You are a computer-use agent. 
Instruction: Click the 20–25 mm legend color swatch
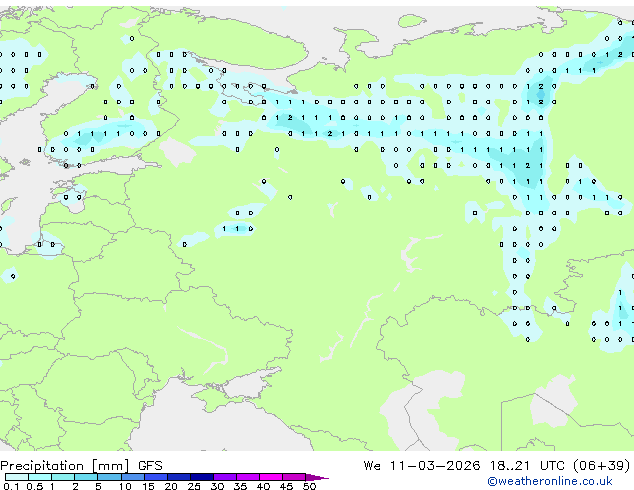tap(179, 477)
